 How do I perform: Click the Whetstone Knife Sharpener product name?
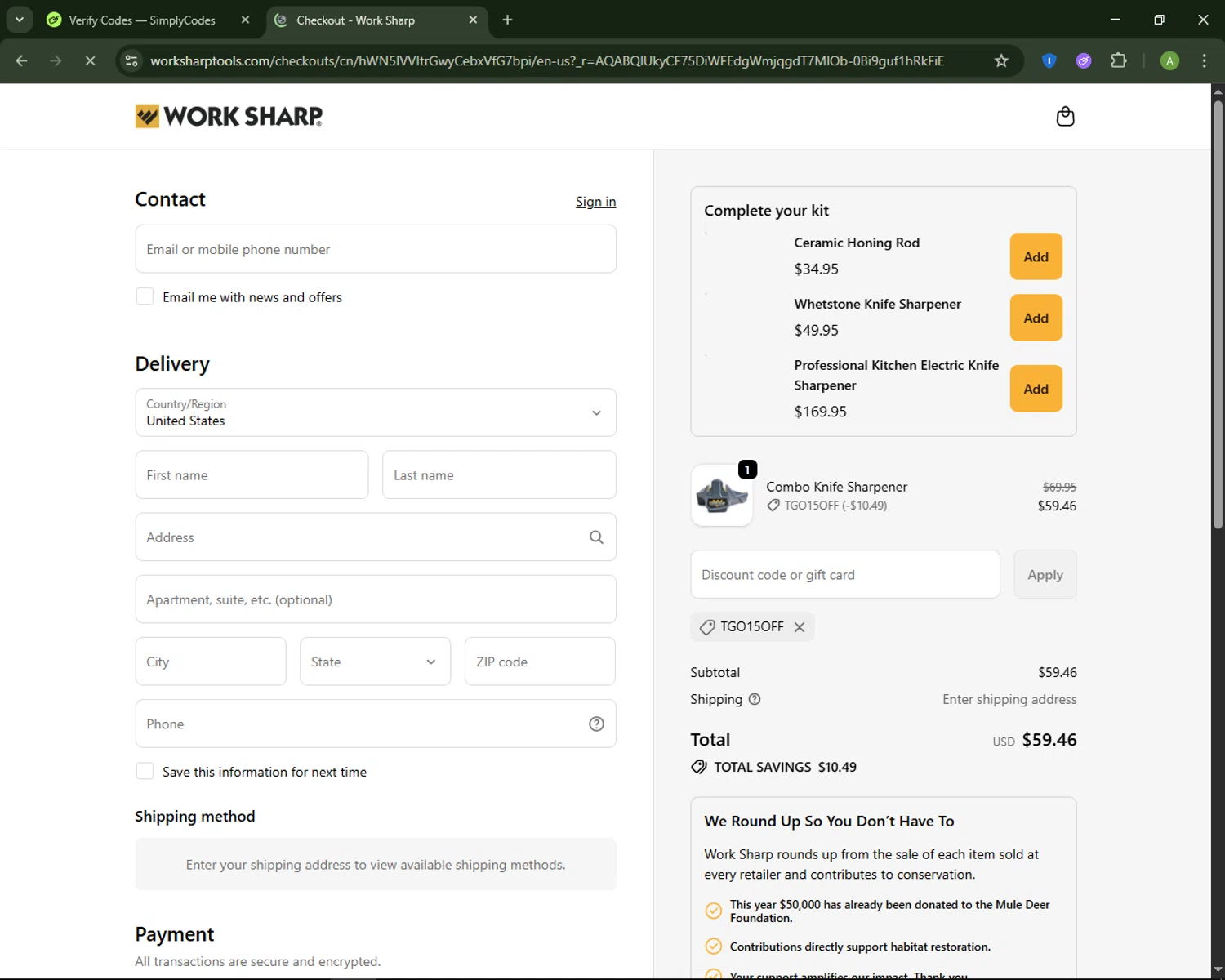[x=877, y=304]
